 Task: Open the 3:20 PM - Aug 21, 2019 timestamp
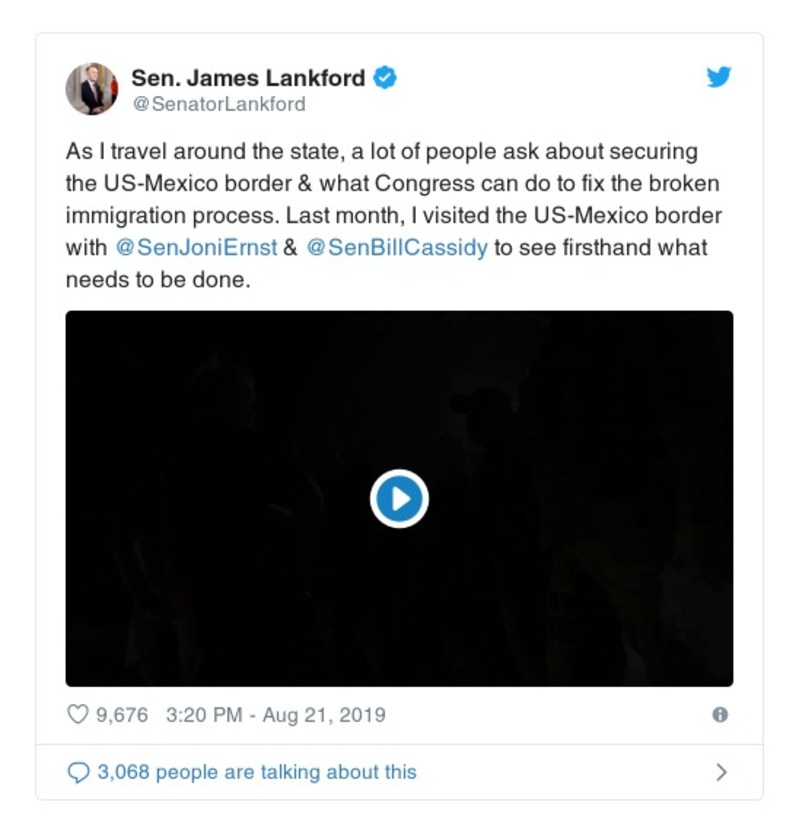coord(275,715)
